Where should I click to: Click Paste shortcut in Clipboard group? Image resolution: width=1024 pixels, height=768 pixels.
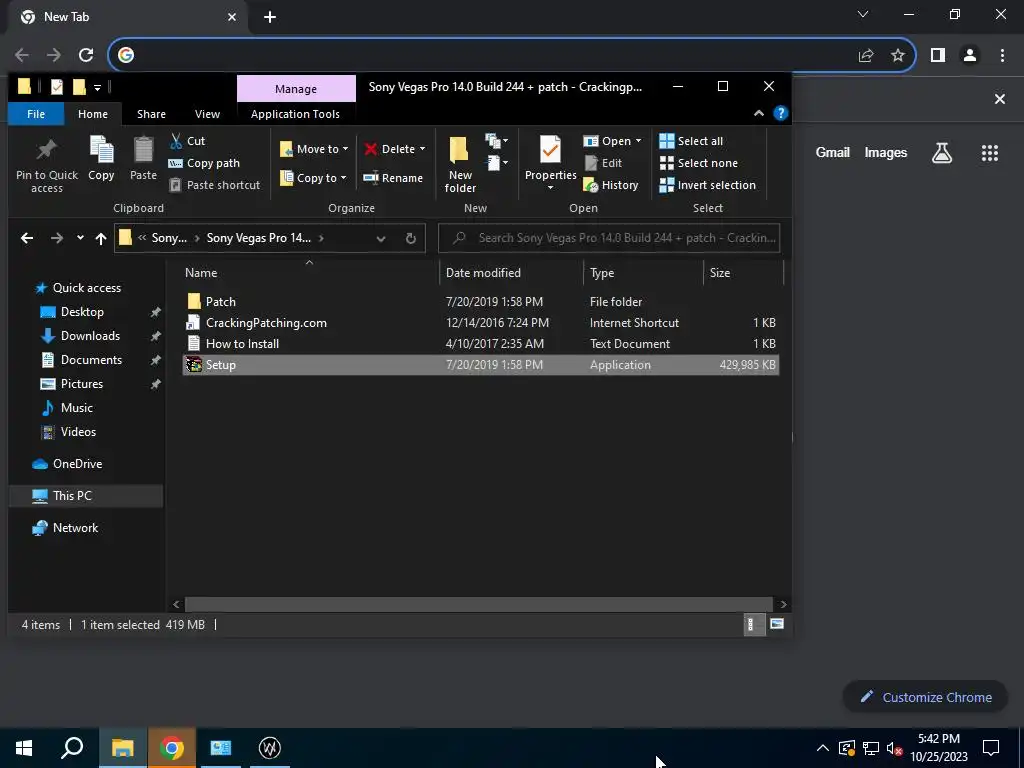pos(215,185)
